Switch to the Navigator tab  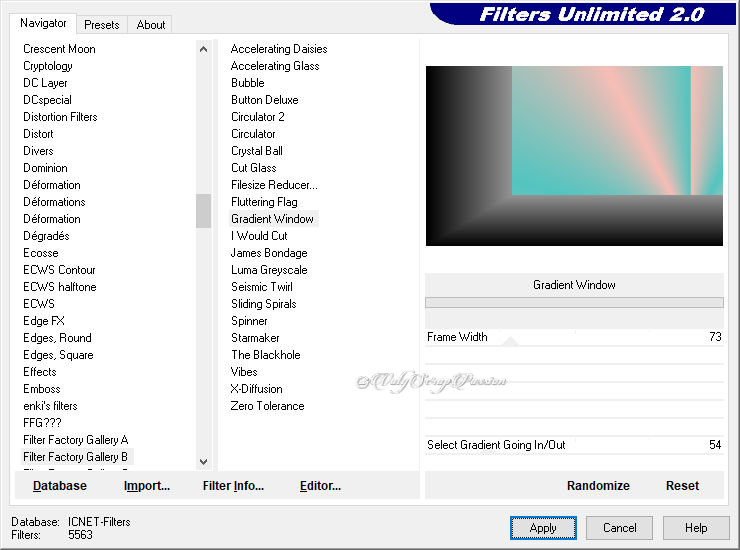pos(43,23)
